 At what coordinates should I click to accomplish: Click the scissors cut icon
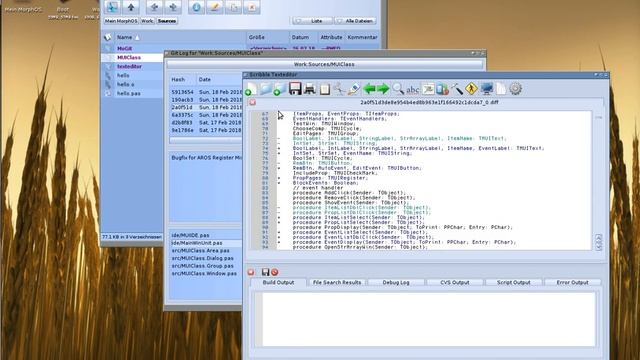pyautogui.click(x=339, y=89)
